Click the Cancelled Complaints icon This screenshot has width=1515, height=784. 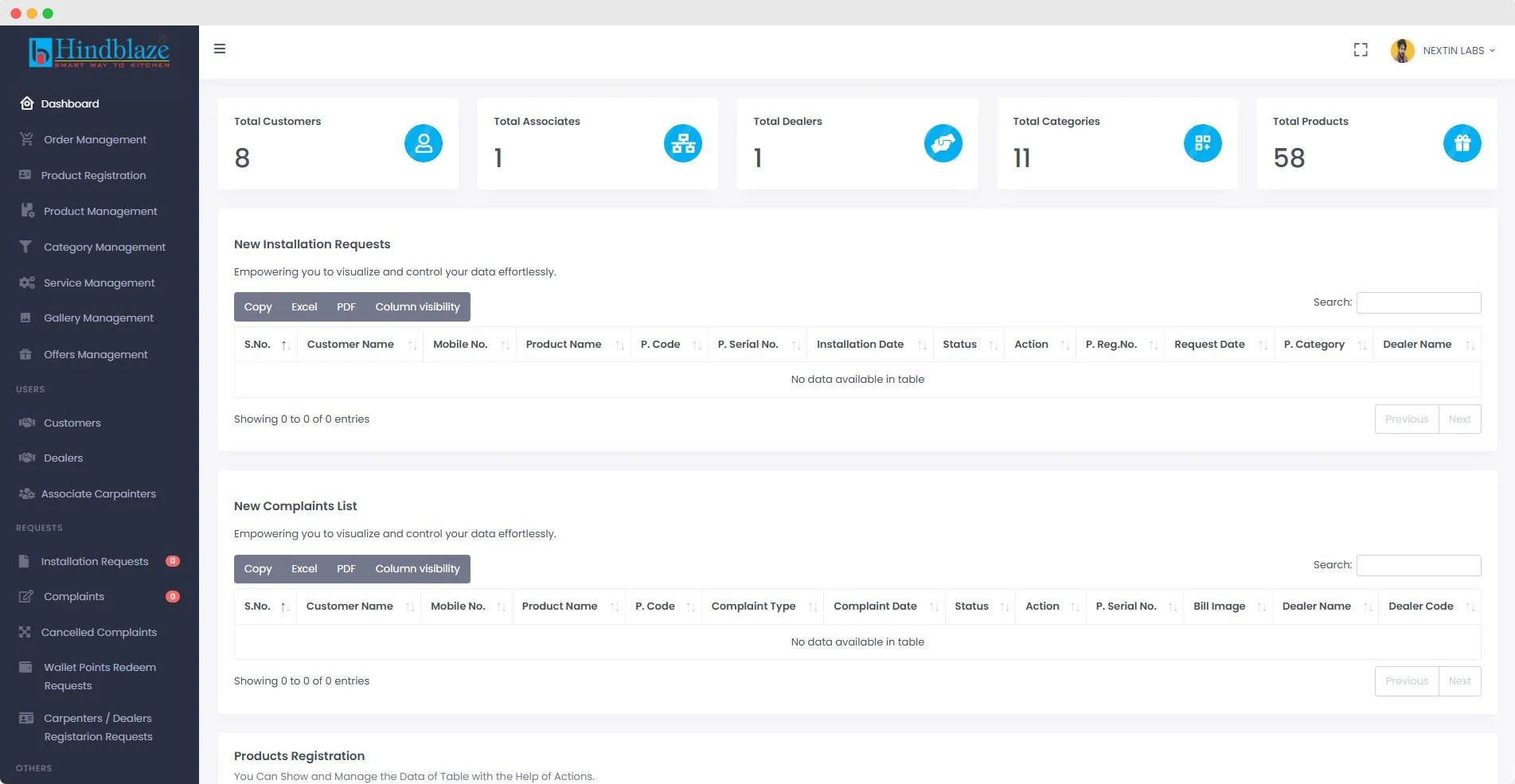tap(25, 632)
